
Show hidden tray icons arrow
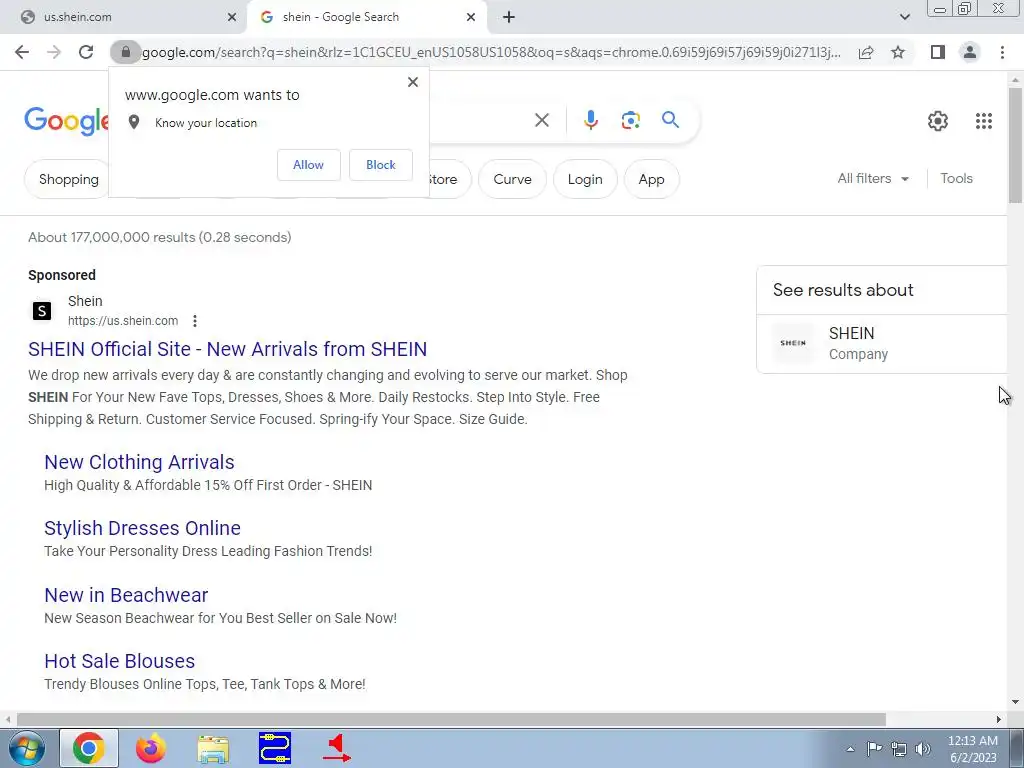850,750
